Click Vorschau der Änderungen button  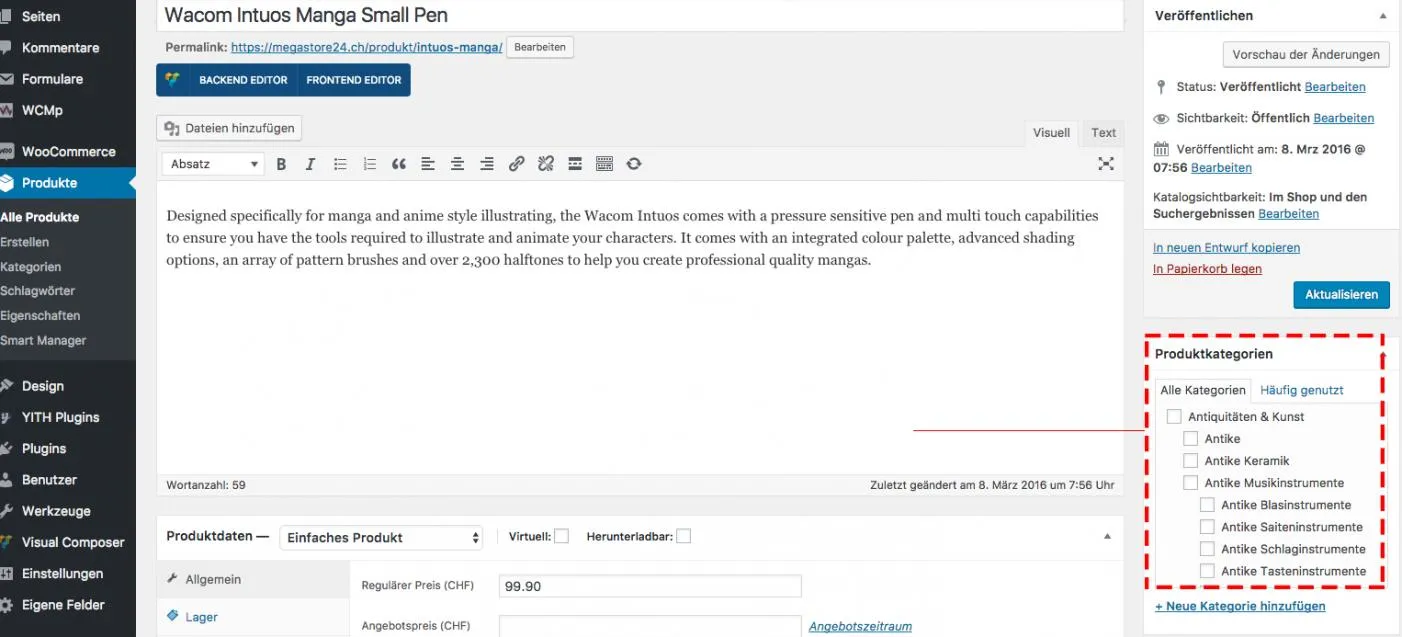(x=1306, y=55)
